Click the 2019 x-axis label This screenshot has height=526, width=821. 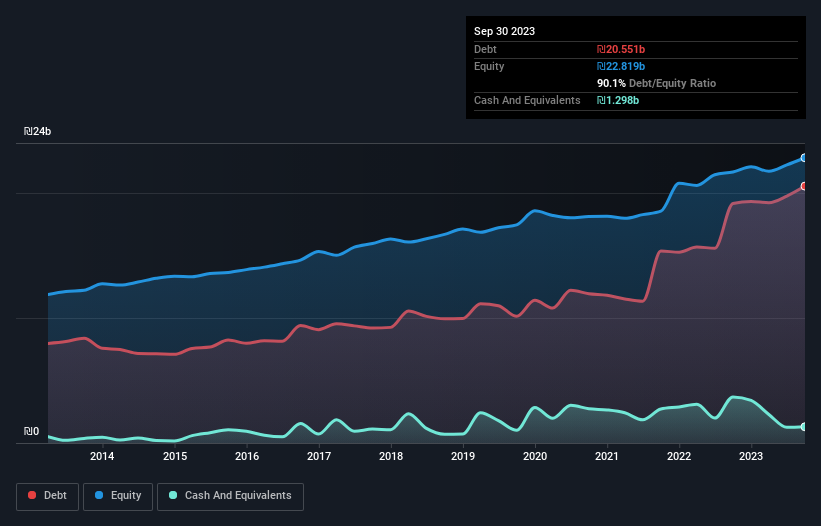tap(463, 456)
